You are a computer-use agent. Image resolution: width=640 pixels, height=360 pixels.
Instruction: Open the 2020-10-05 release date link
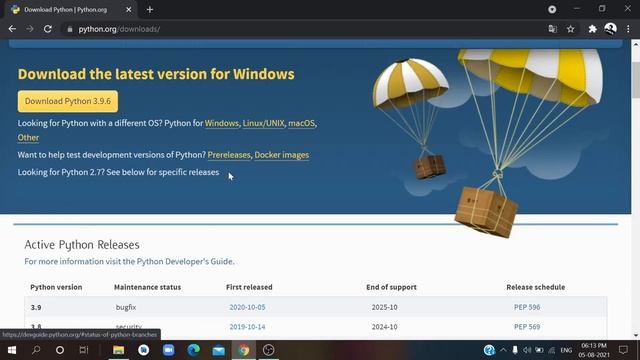click(x=247, y=307)
